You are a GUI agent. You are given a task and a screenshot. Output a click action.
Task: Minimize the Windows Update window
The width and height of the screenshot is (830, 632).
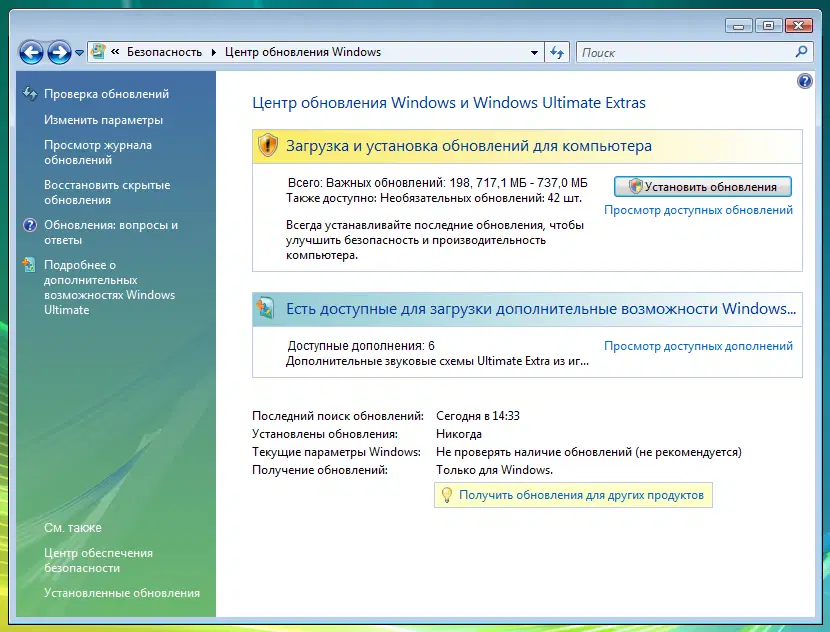coord(738,25)
